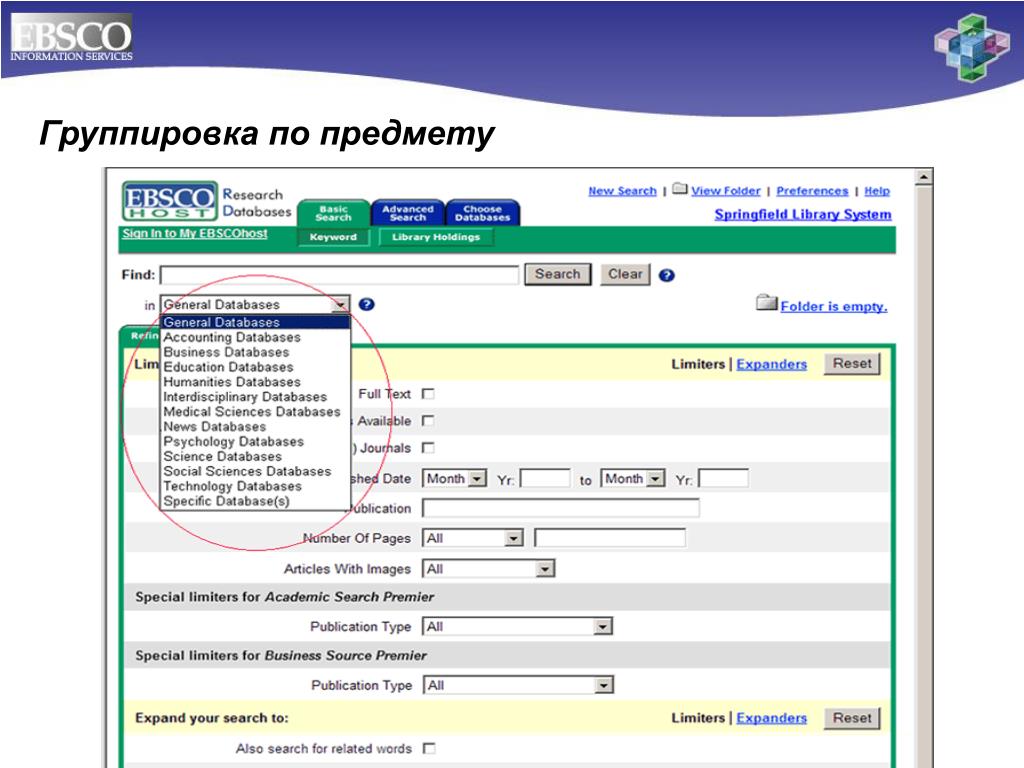The image size is (1024, 768).
Task: Select the Keyword sub-tab
Action: (x=333, y=237)
